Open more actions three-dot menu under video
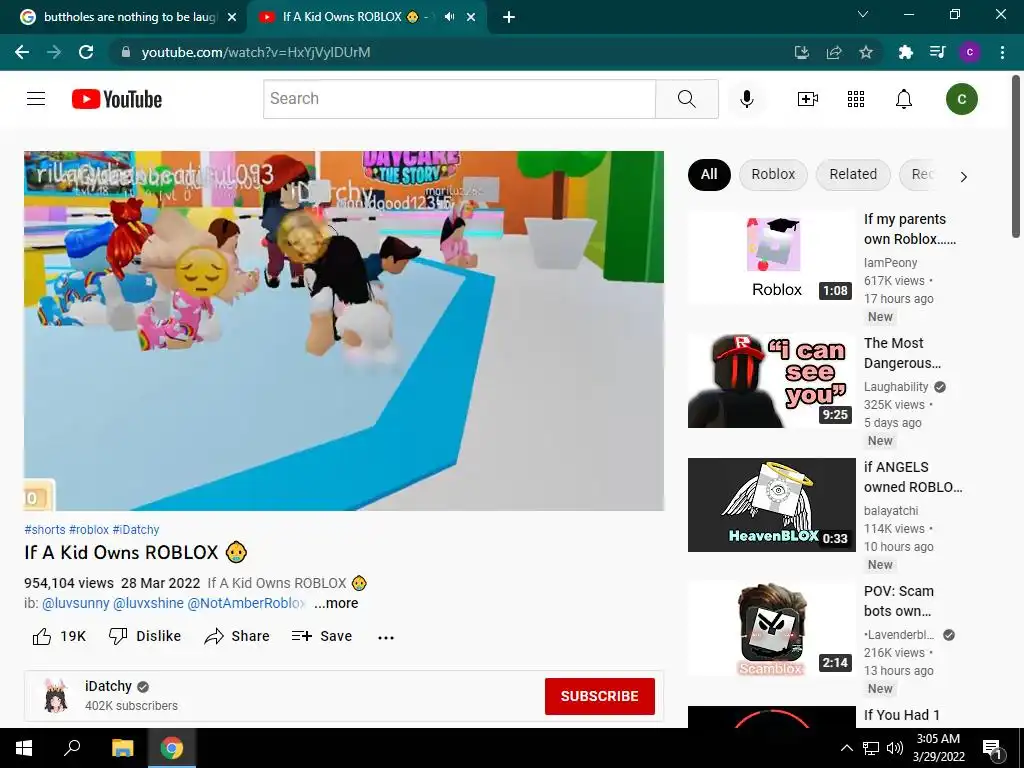The width and height of the screenshot is (1024, 768). click(386, 637)
